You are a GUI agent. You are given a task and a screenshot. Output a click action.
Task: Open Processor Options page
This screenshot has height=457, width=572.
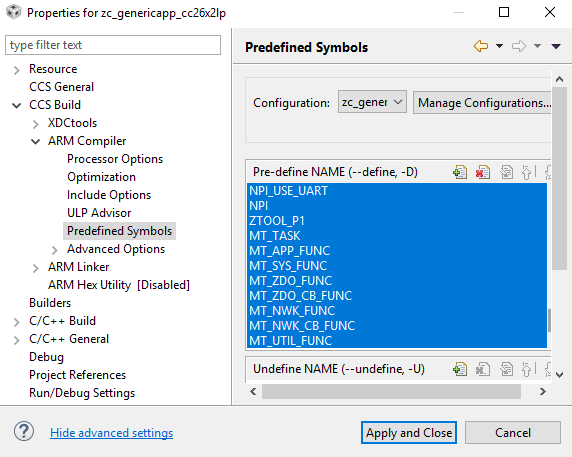point(115,159)
